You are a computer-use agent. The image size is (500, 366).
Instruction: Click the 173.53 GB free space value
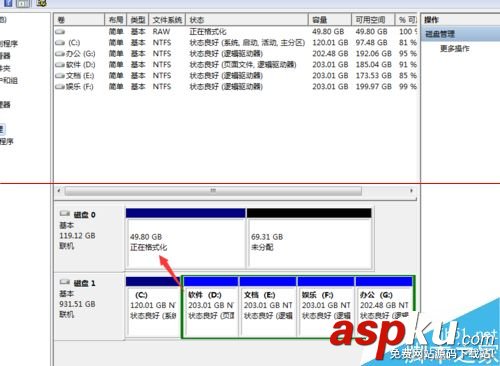tap(373, 76)
